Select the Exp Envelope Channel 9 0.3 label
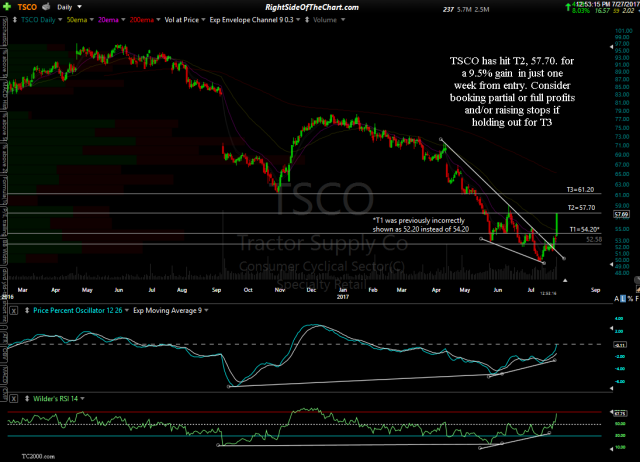This screenshot has height=462, width=640. [251, 20]
